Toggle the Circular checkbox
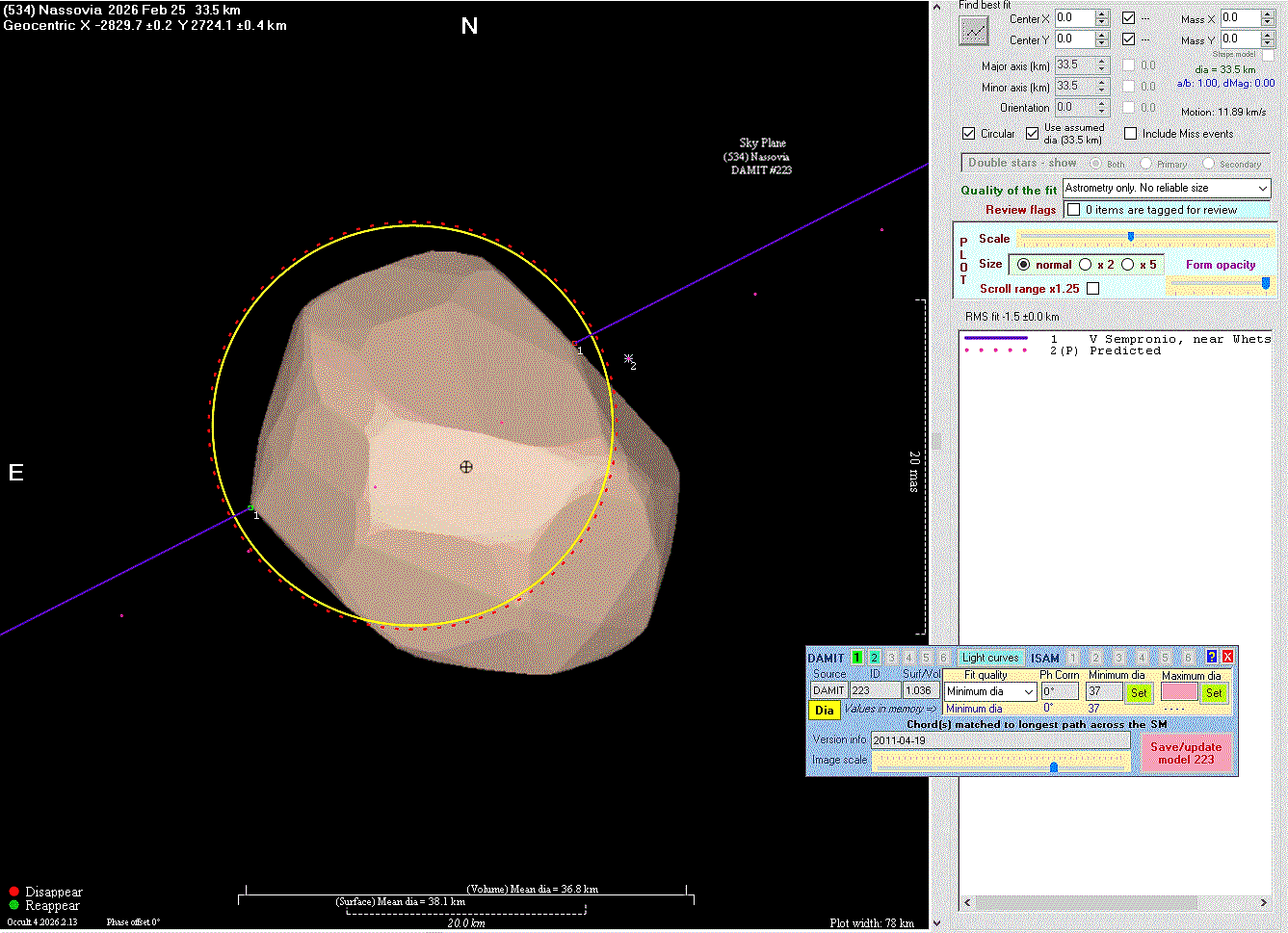 pos(969,134)
